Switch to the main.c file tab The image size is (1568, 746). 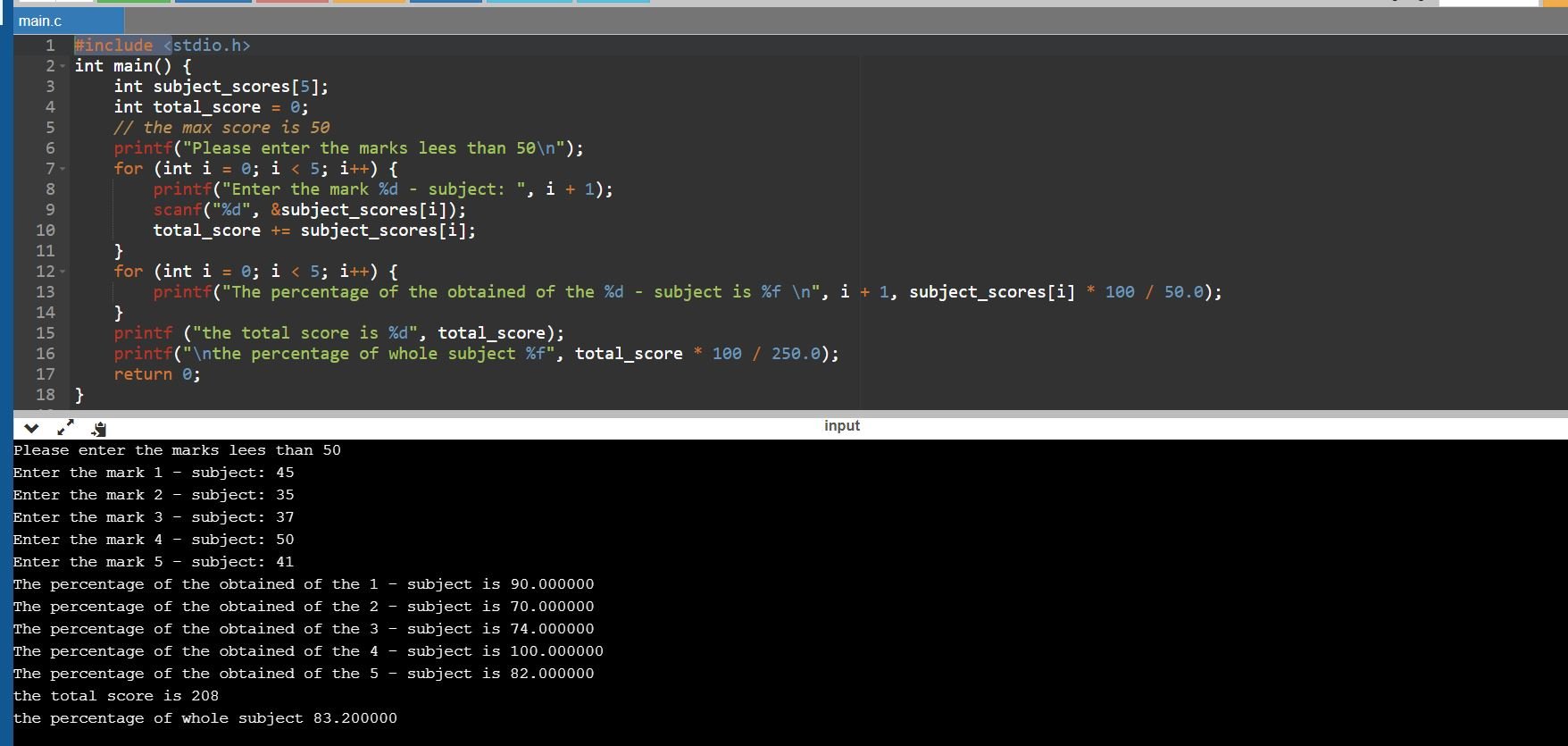coord(41,21)
